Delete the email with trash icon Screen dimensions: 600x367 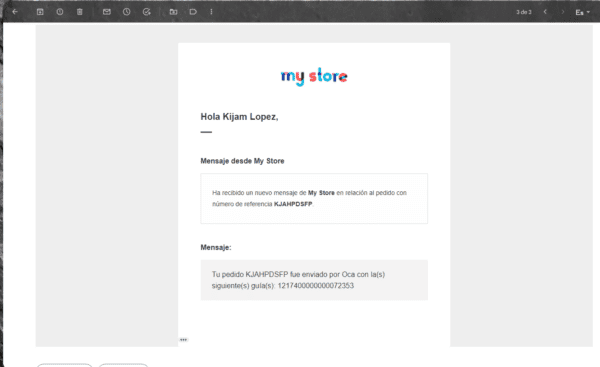[80, 12]
